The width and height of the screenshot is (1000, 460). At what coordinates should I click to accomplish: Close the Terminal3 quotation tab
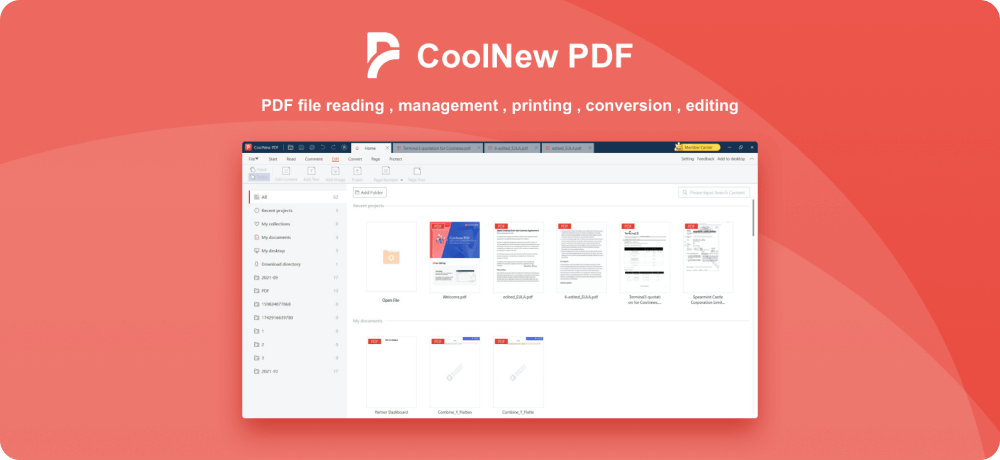(x=478, y=148)
